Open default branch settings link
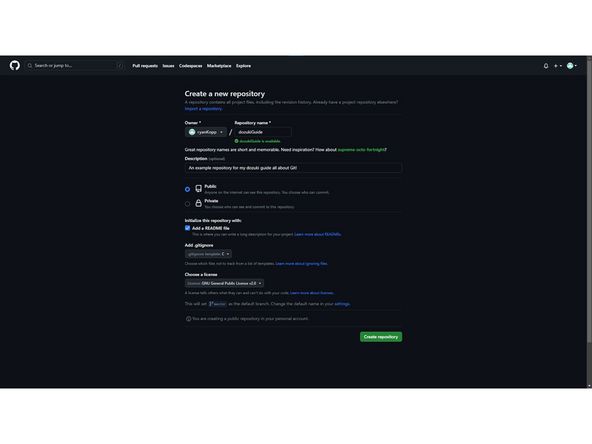 click(x=342, y=304)
